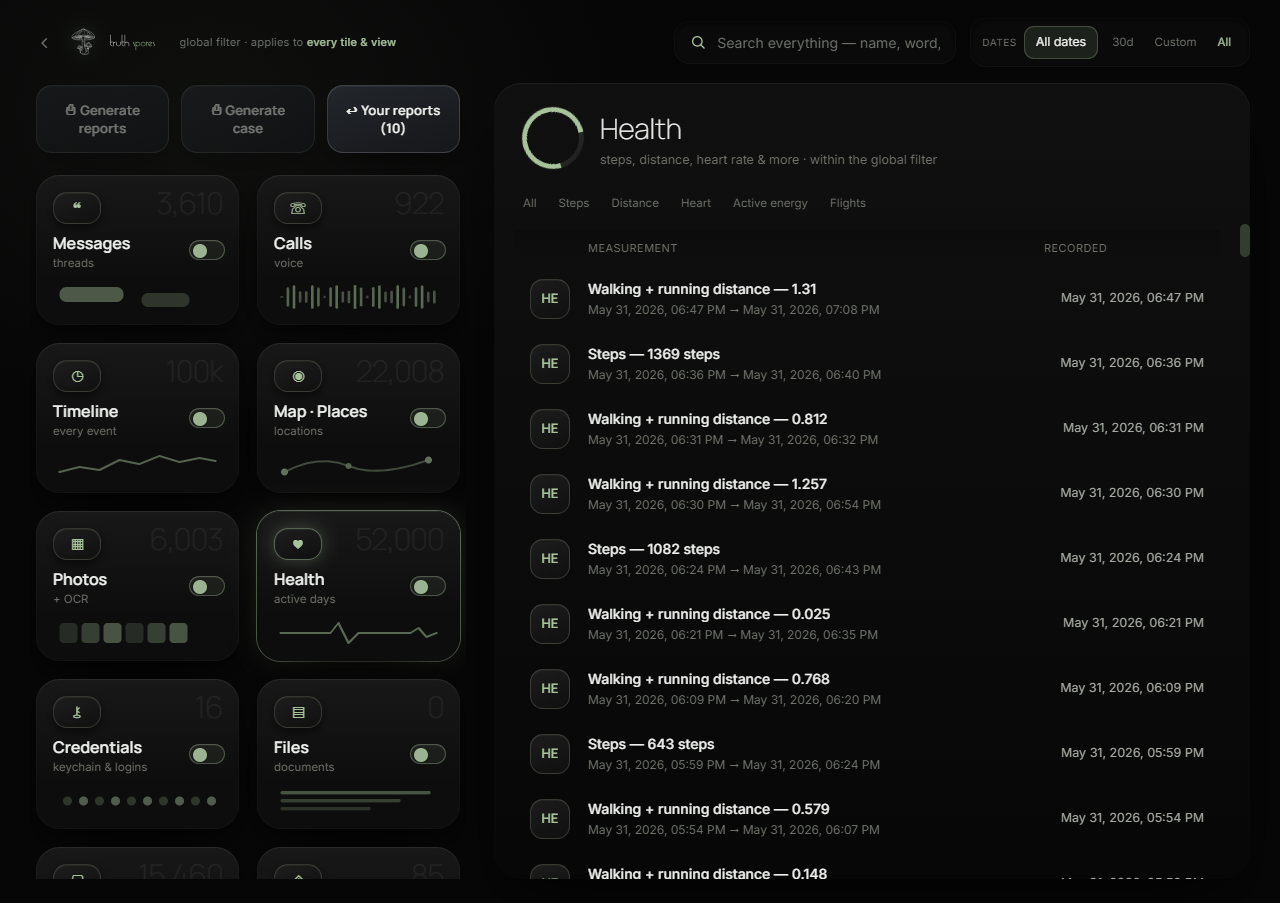Viewport: 1280px width, 903px height.
Task: Click HE badge for distance 0.025 row
Action: point(550,623)
